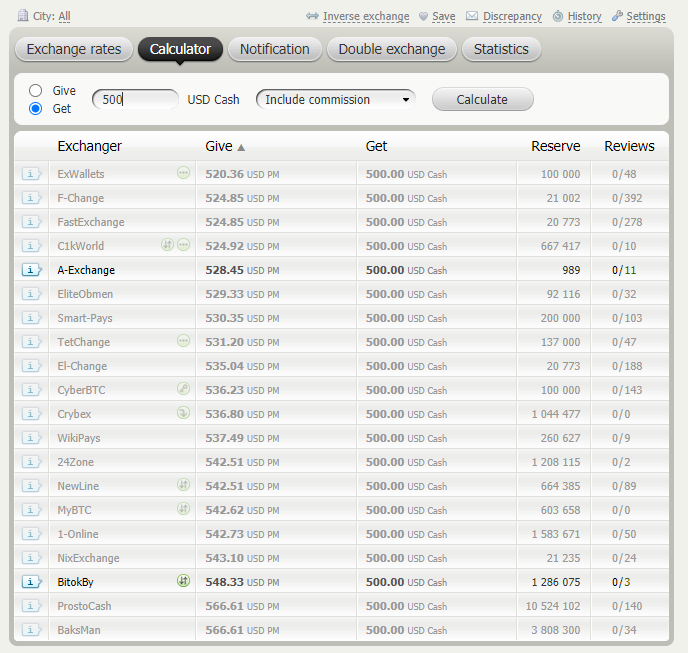Open the History link

pyautogui.click(x=584, y=16)
